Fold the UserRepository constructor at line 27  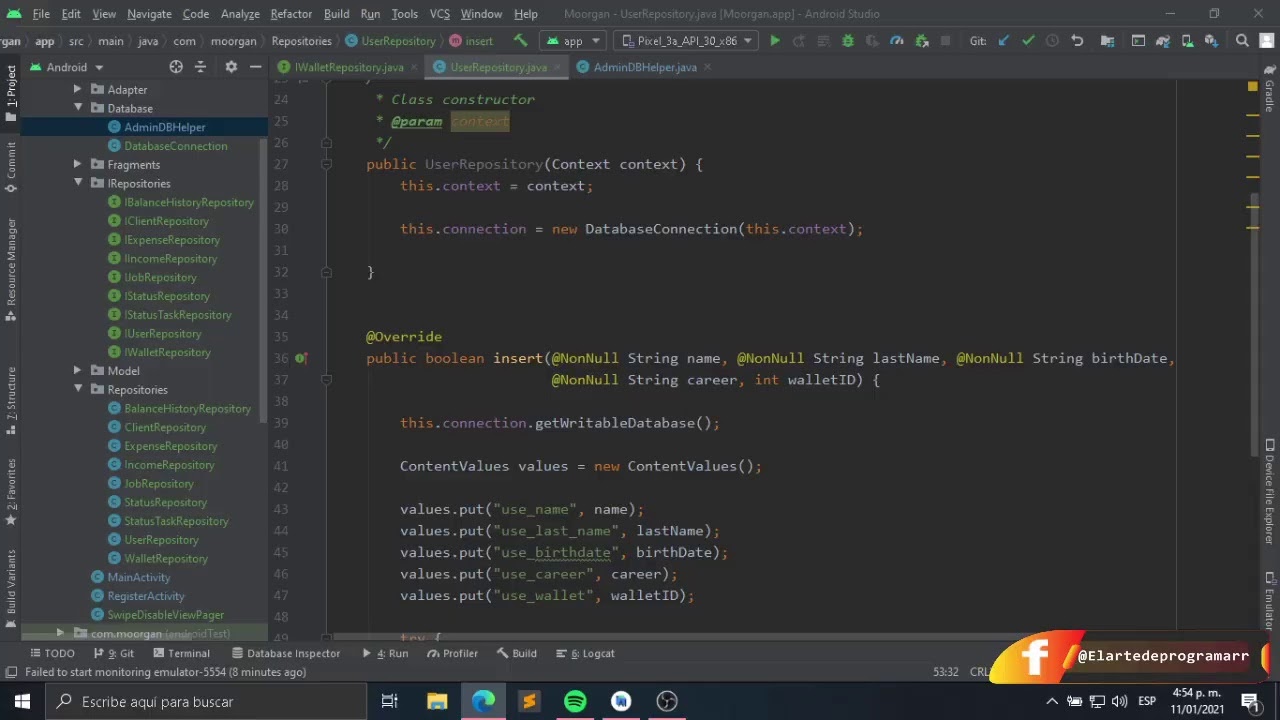click(x=326, y=164)
